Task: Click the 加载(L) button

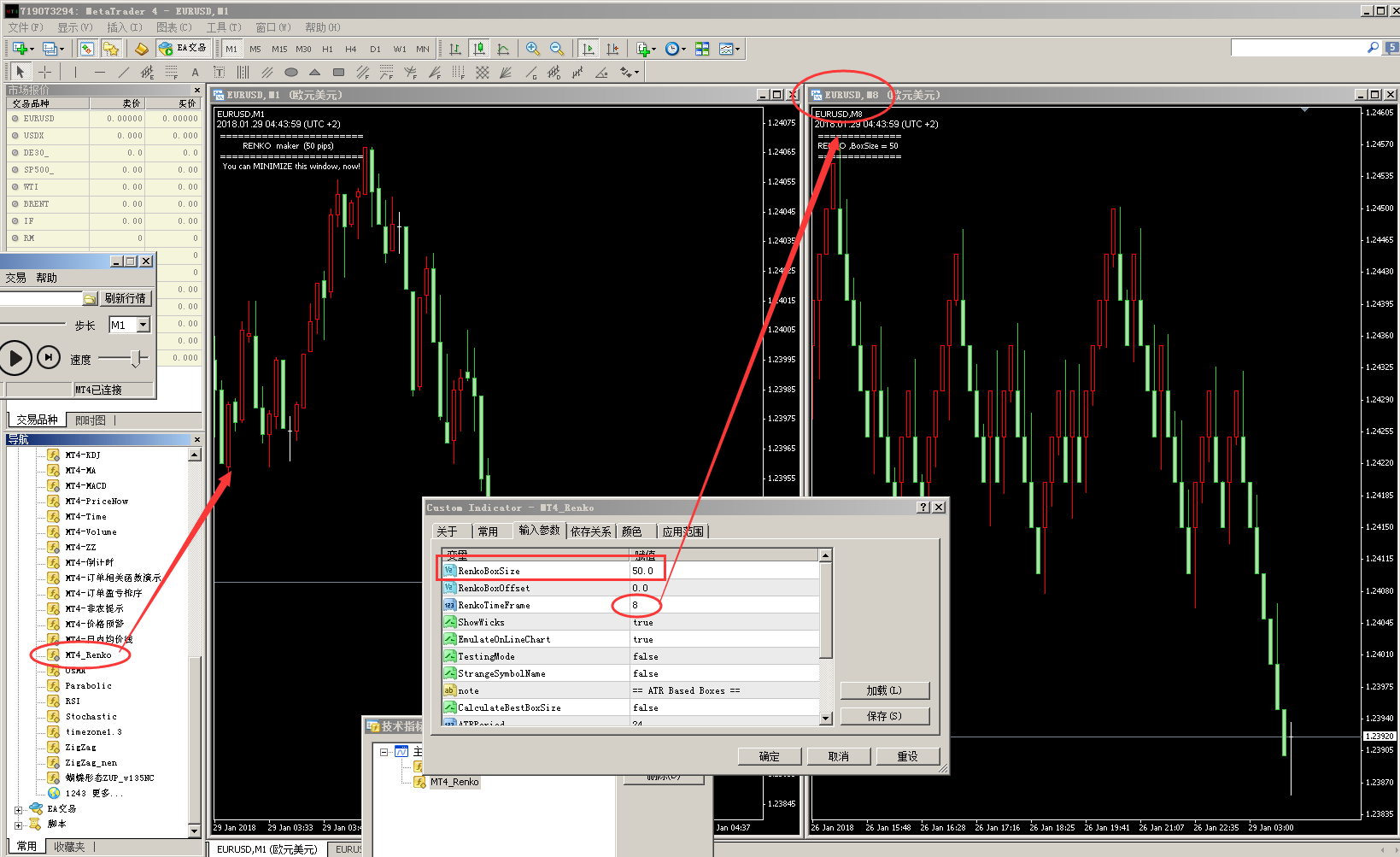Action: pos(885,690)
